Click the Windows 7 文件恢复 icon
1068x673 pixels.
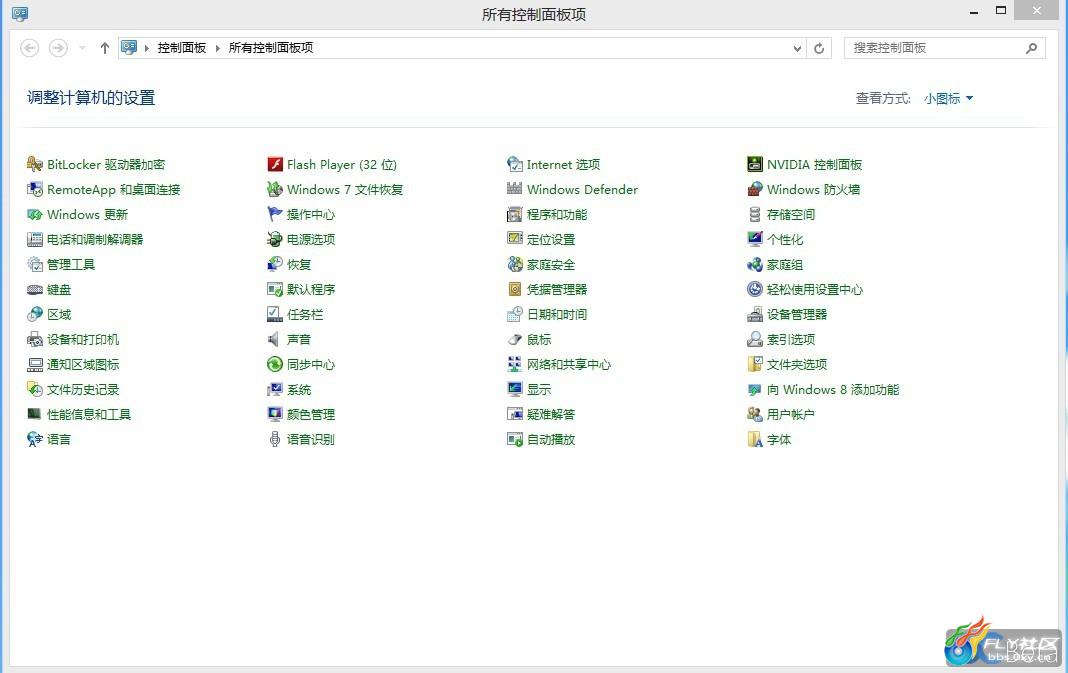(x=274, y=189)
